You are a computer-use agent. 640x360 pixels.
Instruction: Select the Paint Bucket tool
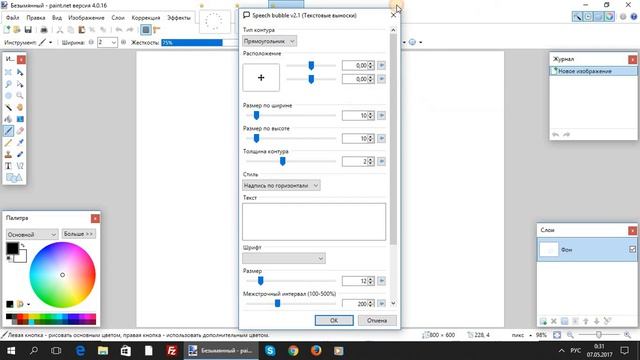click(8, 119)
